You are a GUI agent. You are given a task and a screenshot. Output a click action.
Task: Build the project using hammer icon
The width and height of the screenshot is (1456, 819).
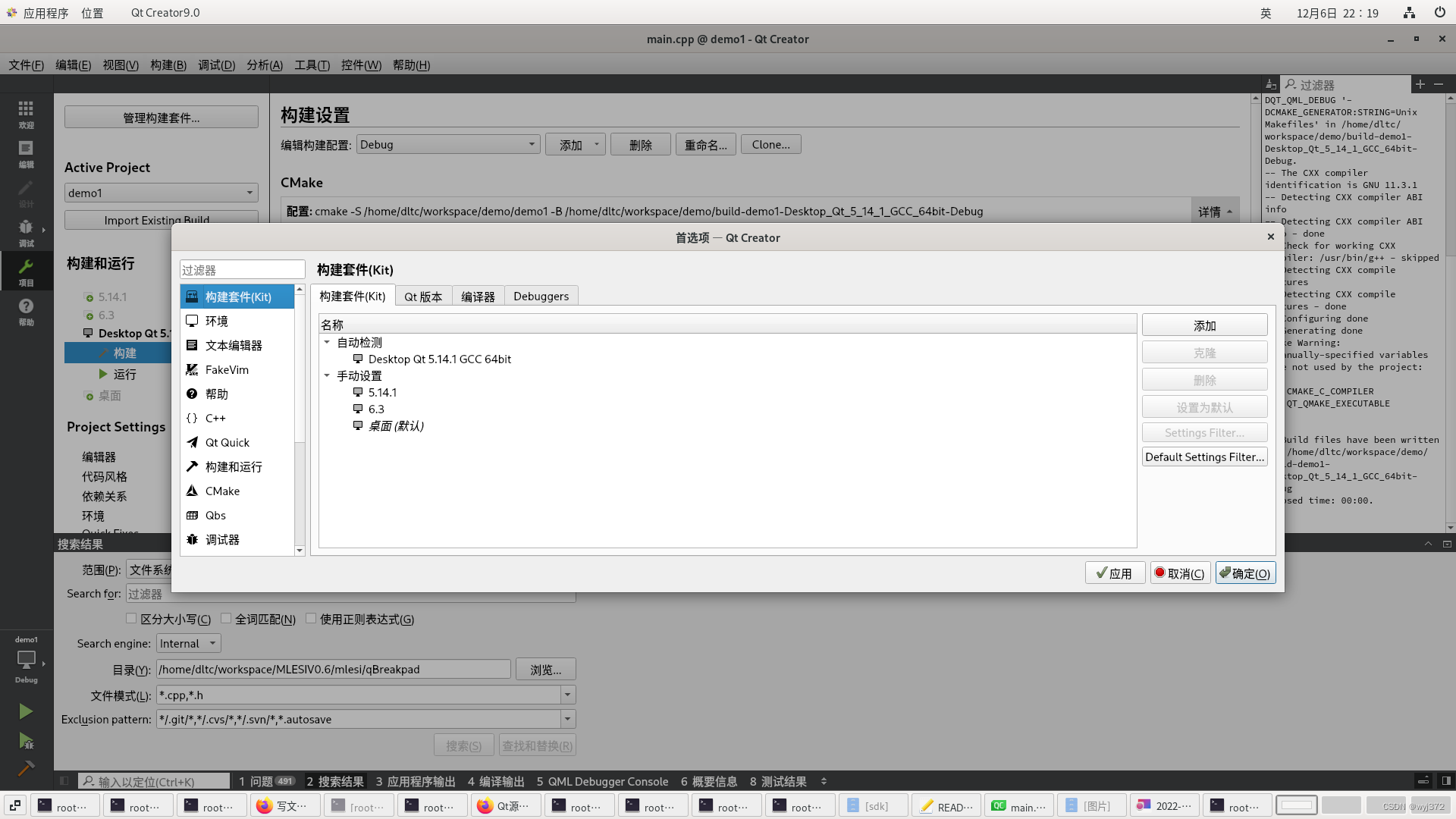coord(26,768)
